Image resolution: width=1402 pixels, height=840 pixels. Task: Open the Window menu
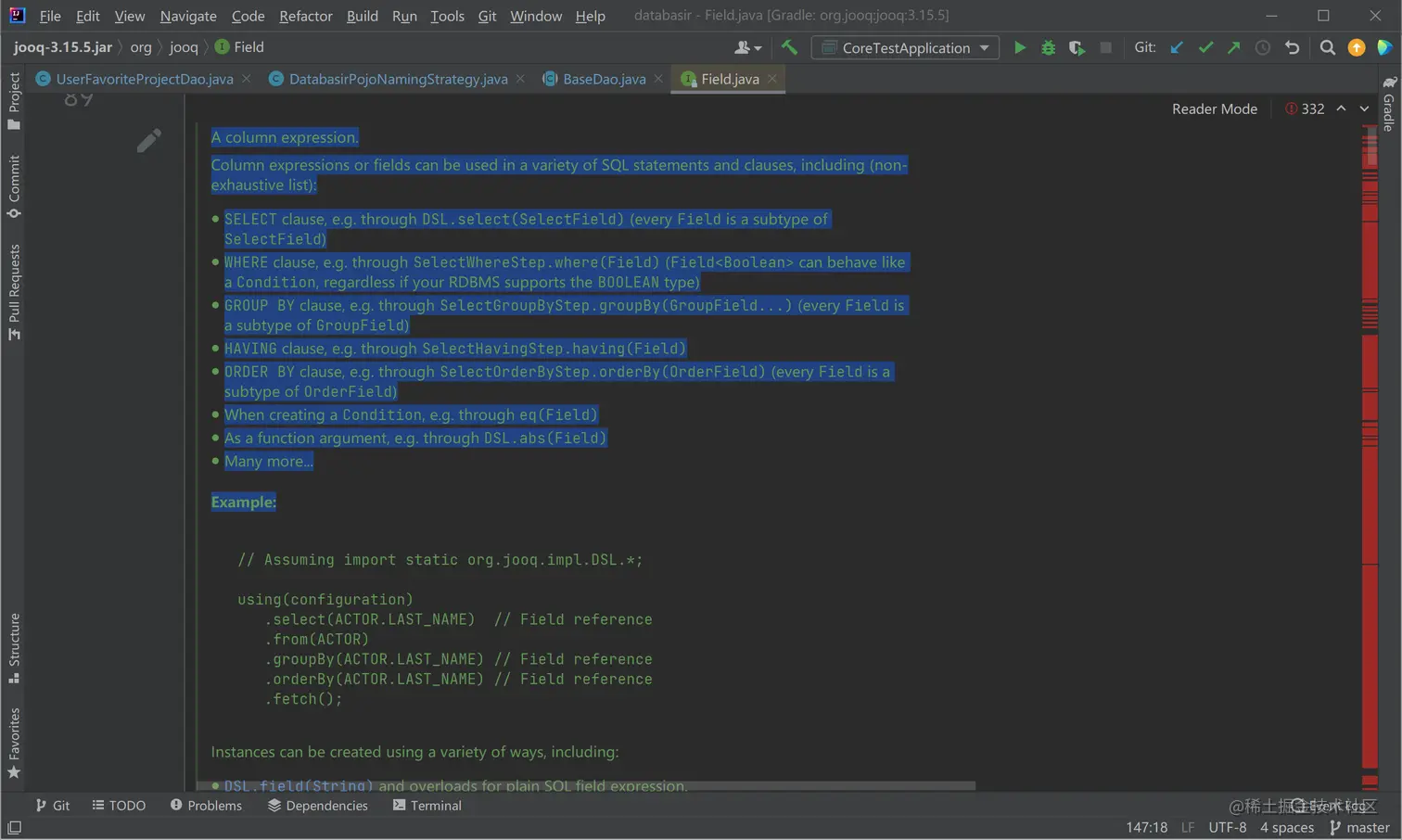point(535,16)
